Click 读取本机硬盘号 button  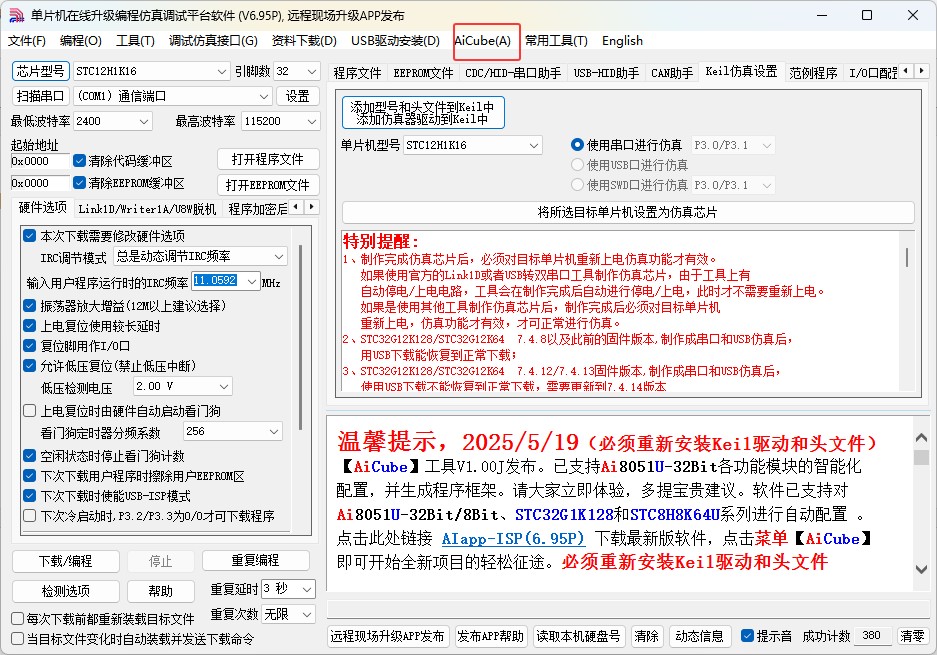pos(578,636)
